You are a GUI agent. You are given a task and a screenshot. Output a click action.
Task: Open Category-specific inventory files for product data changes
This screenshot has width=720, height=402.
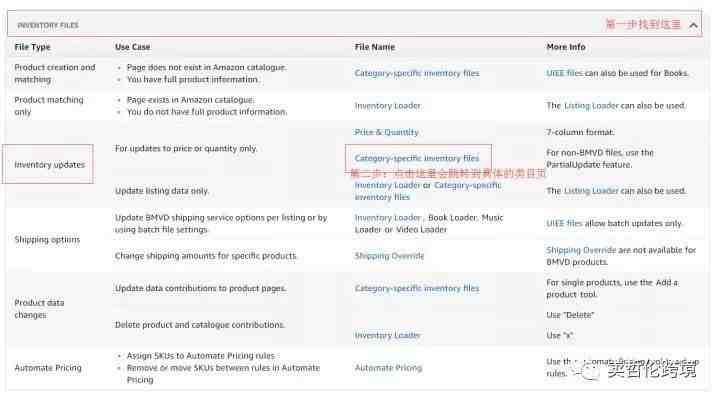click(x=416, y=288)
